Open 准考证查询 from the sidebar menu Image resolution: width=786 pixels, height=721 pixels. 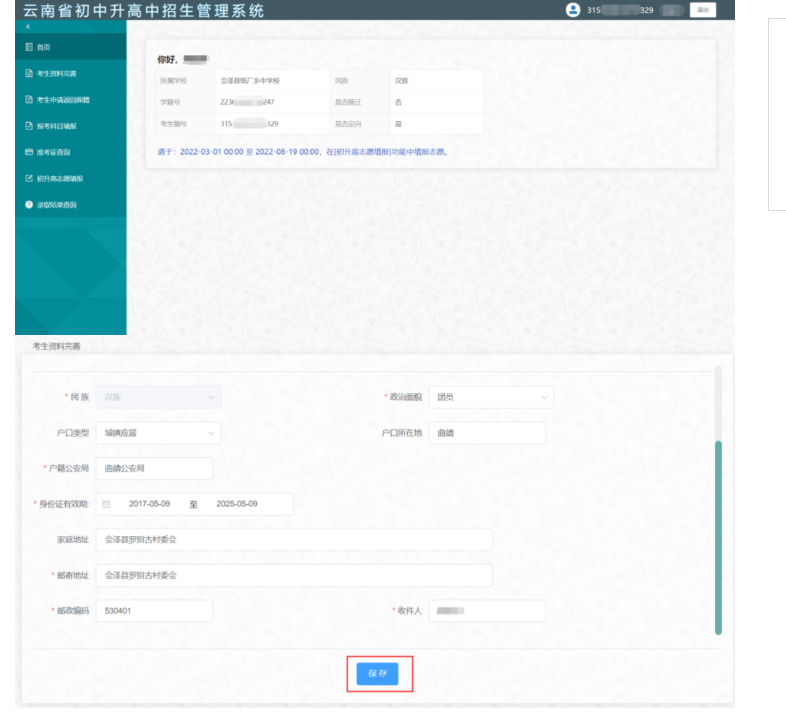tap(71, 152)
